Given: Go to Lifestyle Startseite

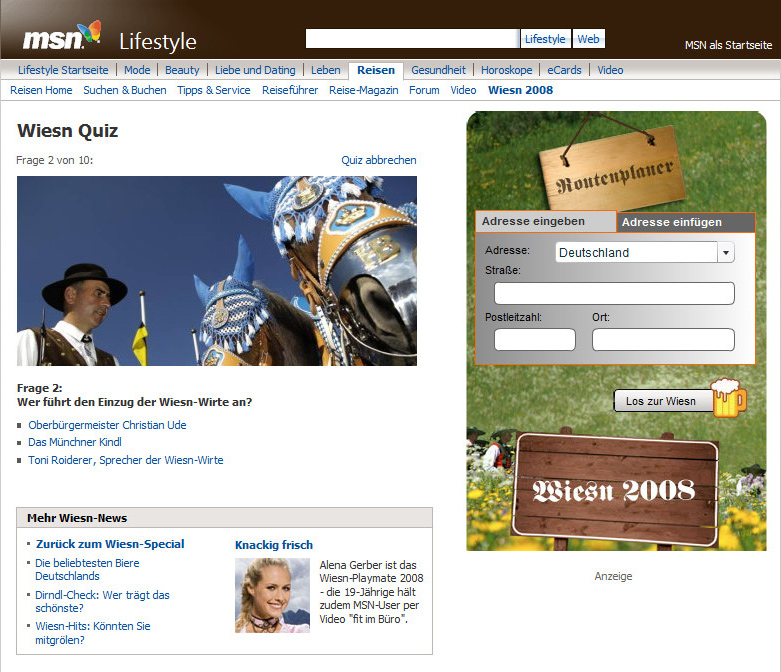Looking at the screenshot, I should pos(63,70).
